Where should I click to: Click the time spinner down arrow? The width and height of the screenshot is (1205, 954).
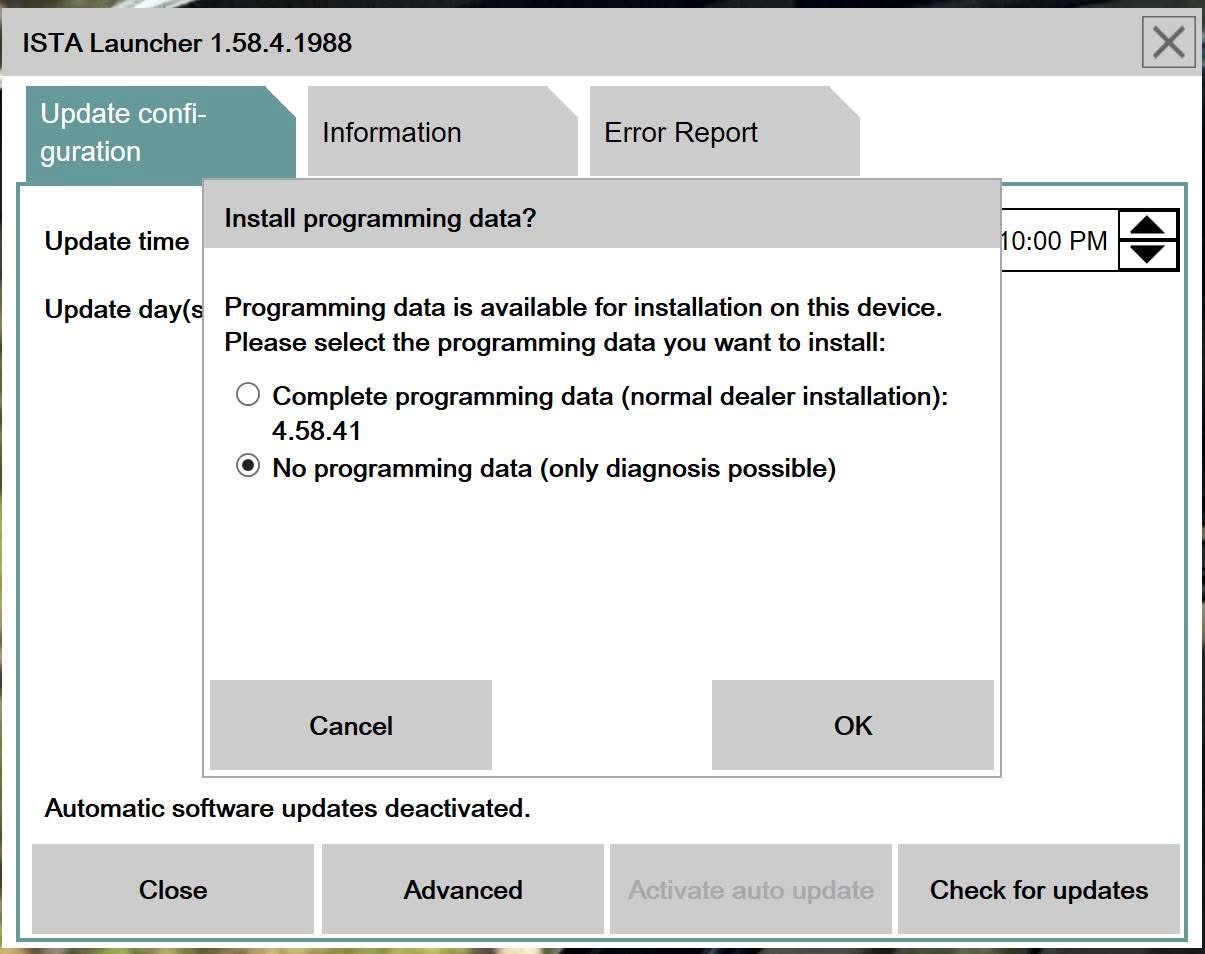tap(1148, 256)
